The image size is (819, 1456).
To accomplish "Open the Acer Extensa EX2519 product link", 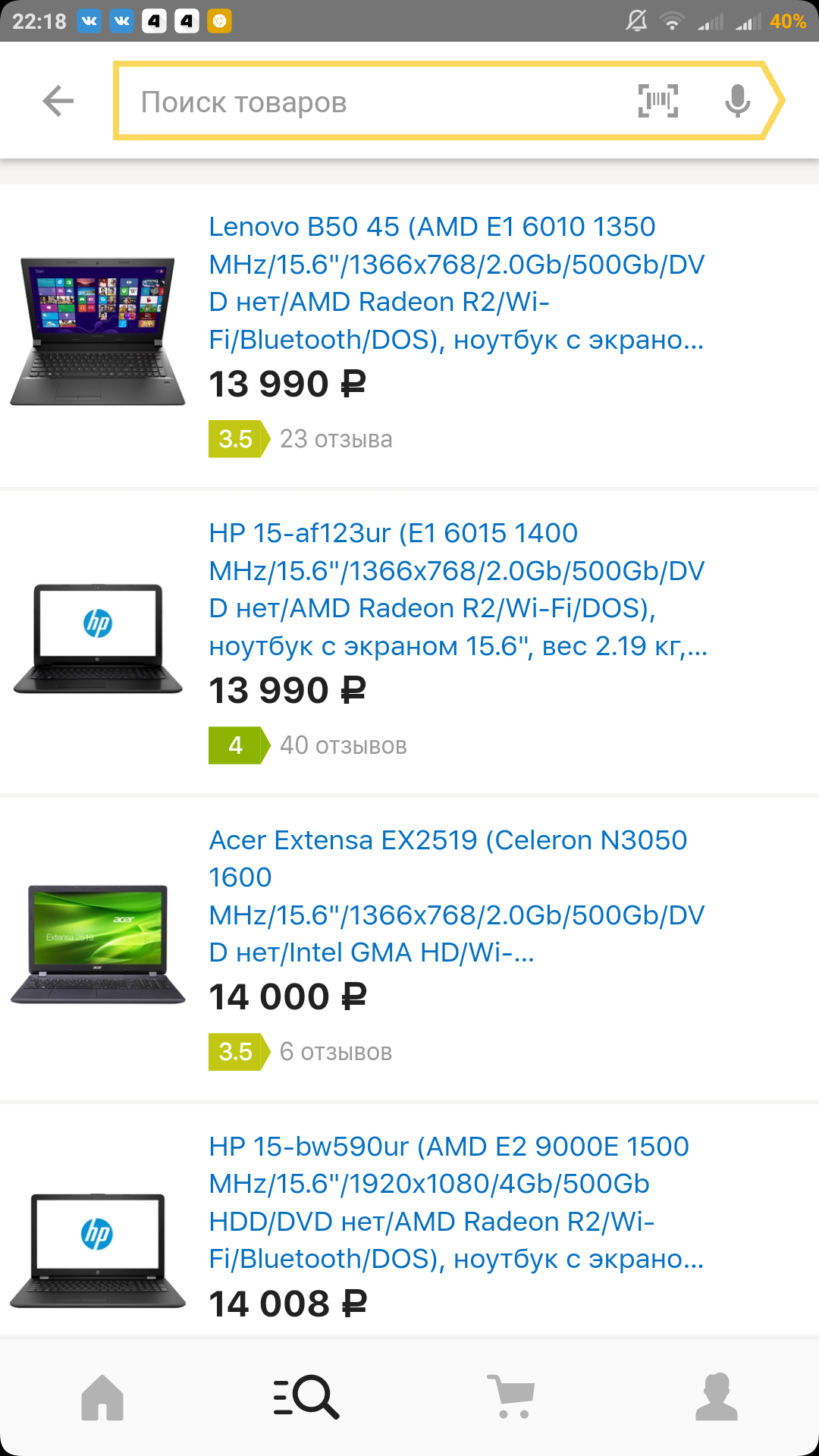I will coord(457,896).
